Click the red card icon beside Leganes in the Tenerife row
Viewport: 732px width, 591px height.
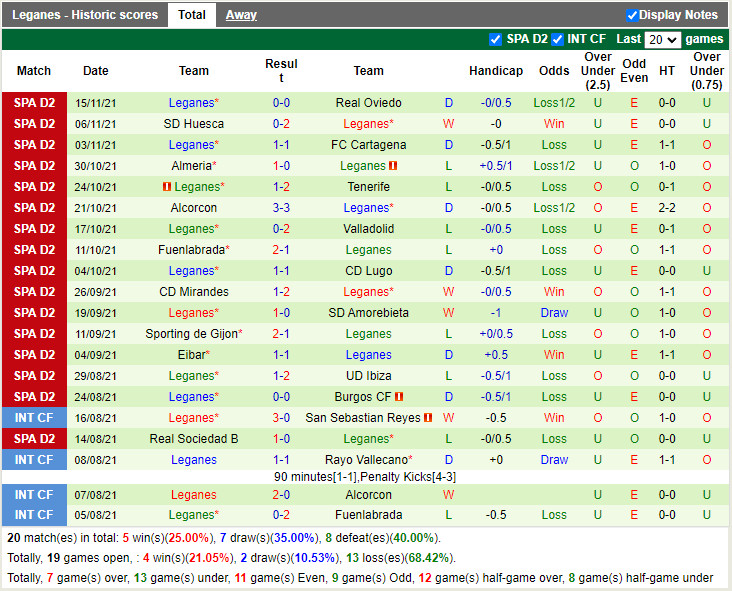[x=167, y=187]
